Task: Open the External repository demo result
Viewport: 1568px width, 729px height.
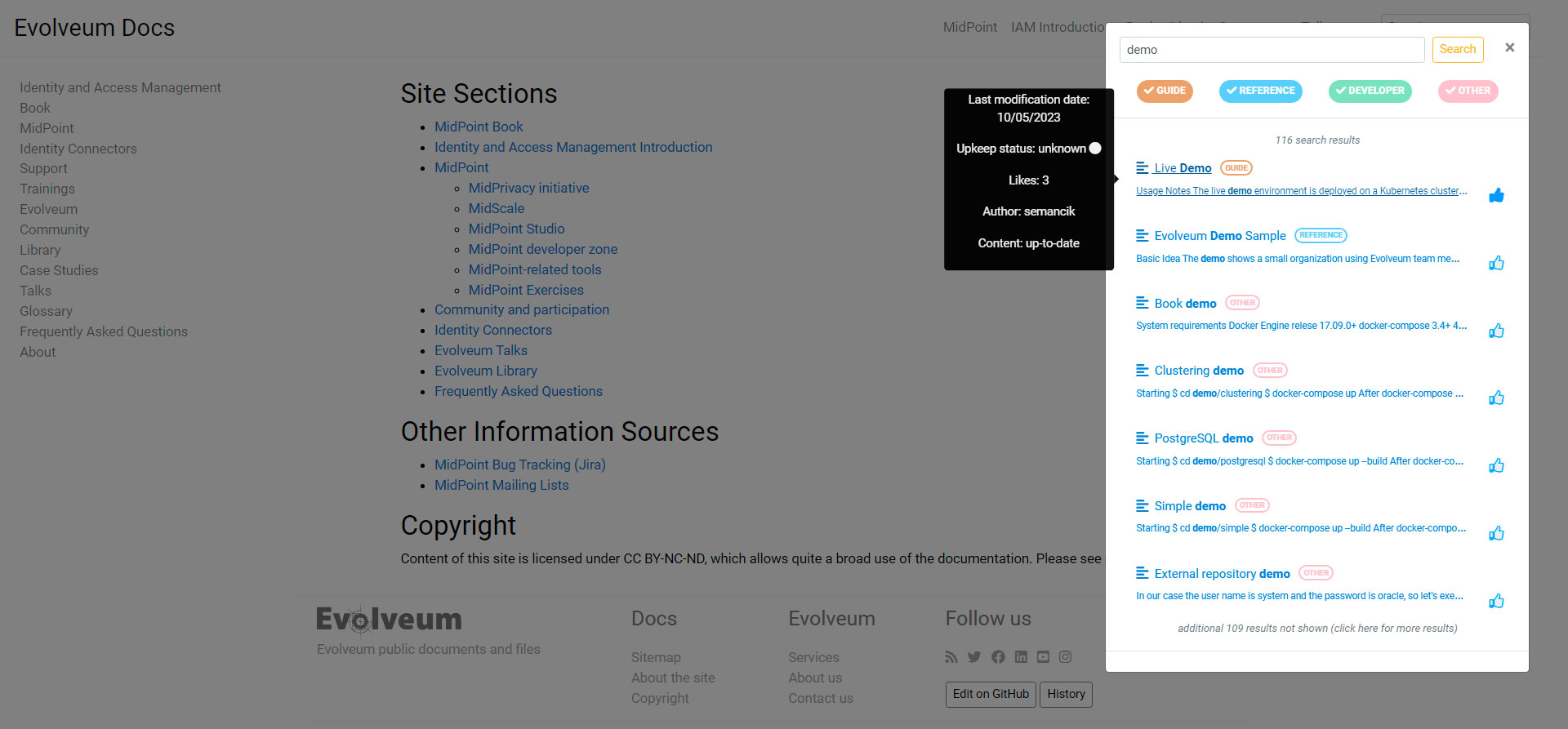Action: 1222,573
